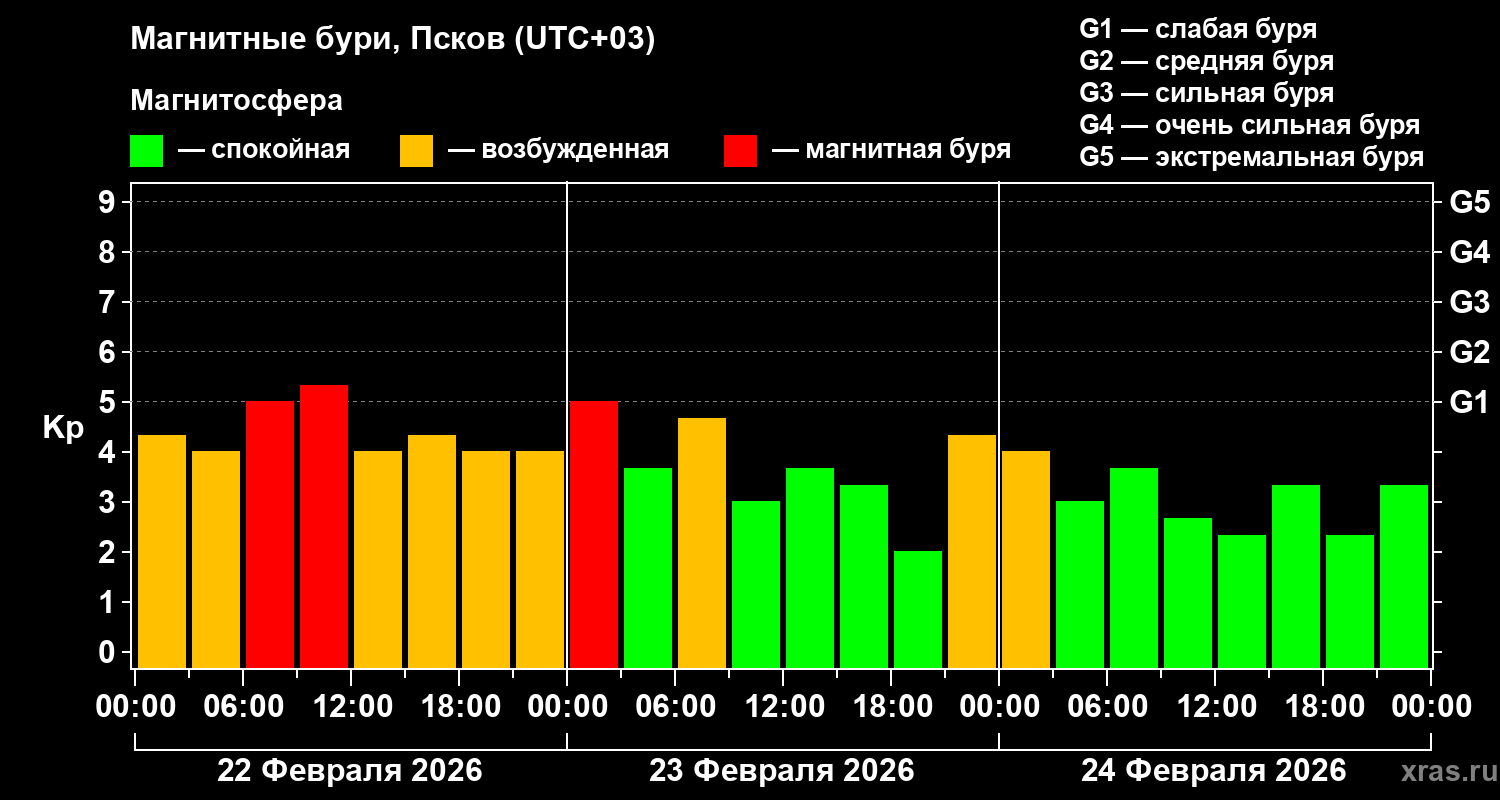Click the chart title 'Магнитные бури, Псков'
1500x800 pixels.
(392, 40)
